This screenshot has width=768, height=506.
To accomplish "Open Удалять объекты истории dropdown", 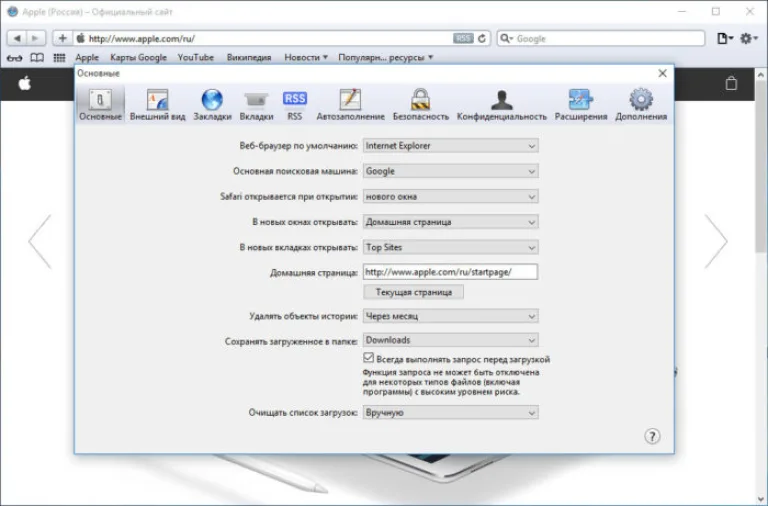I will [x=450, y=316].
